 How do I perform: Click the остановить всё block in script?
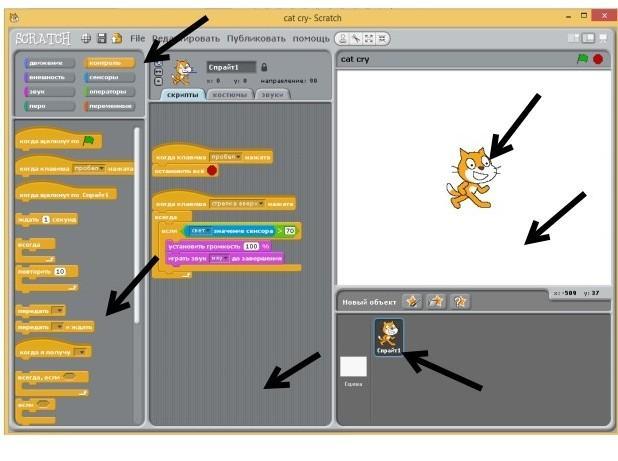click(185, 171)
